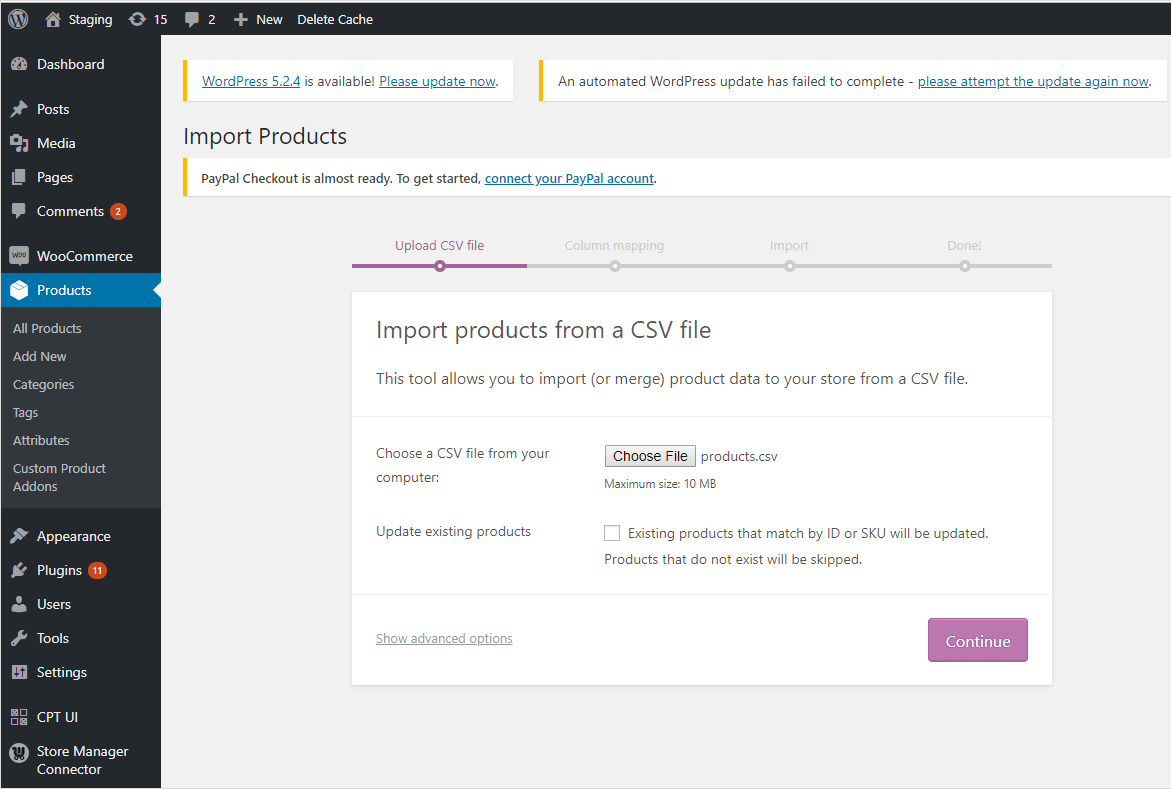Viewport: 1171px width, 789px height.
Task: Open the comments bubble icon in admin bar
Action: [192, 20]
